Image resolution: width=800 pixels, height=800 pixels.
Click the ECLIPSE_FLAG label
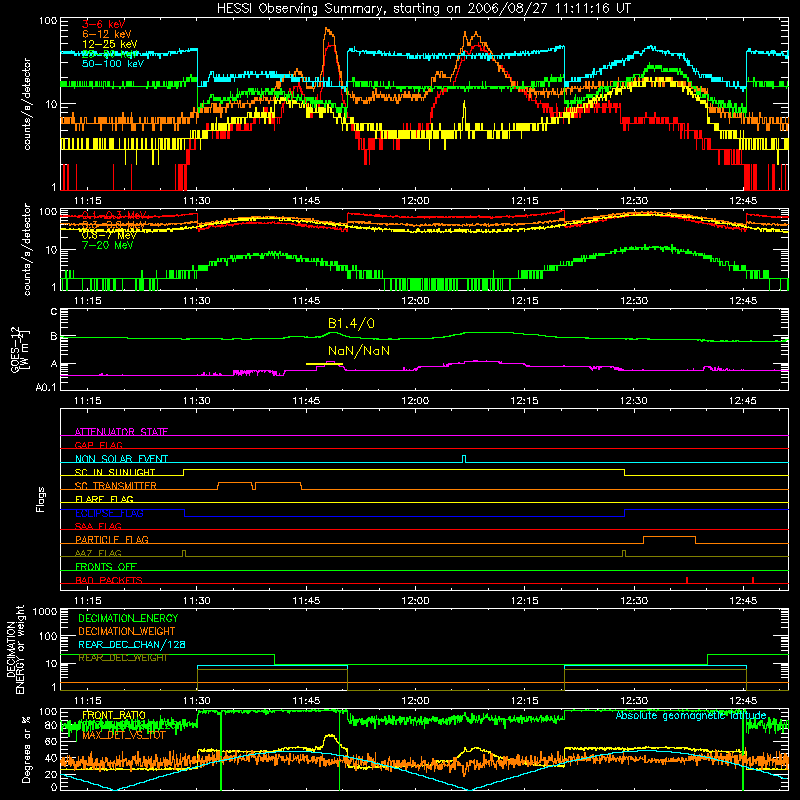109,513
